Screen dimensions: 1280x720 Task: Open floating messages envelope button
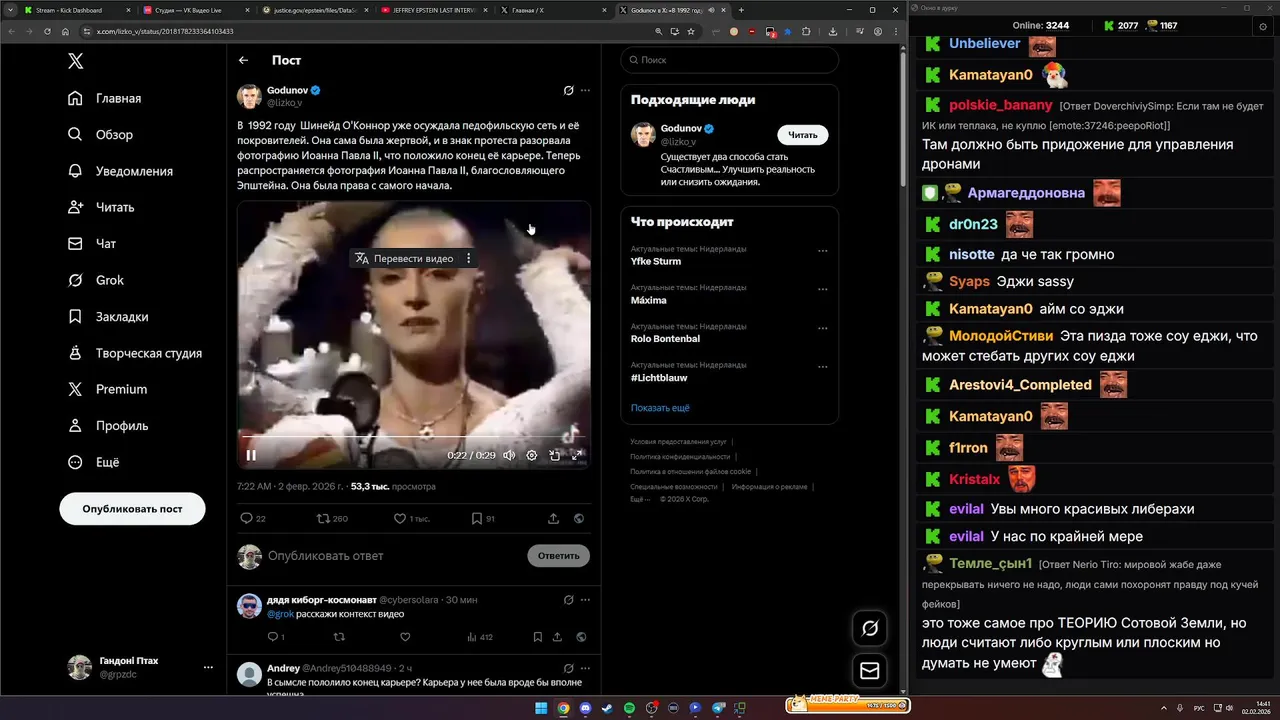point(869,671)
